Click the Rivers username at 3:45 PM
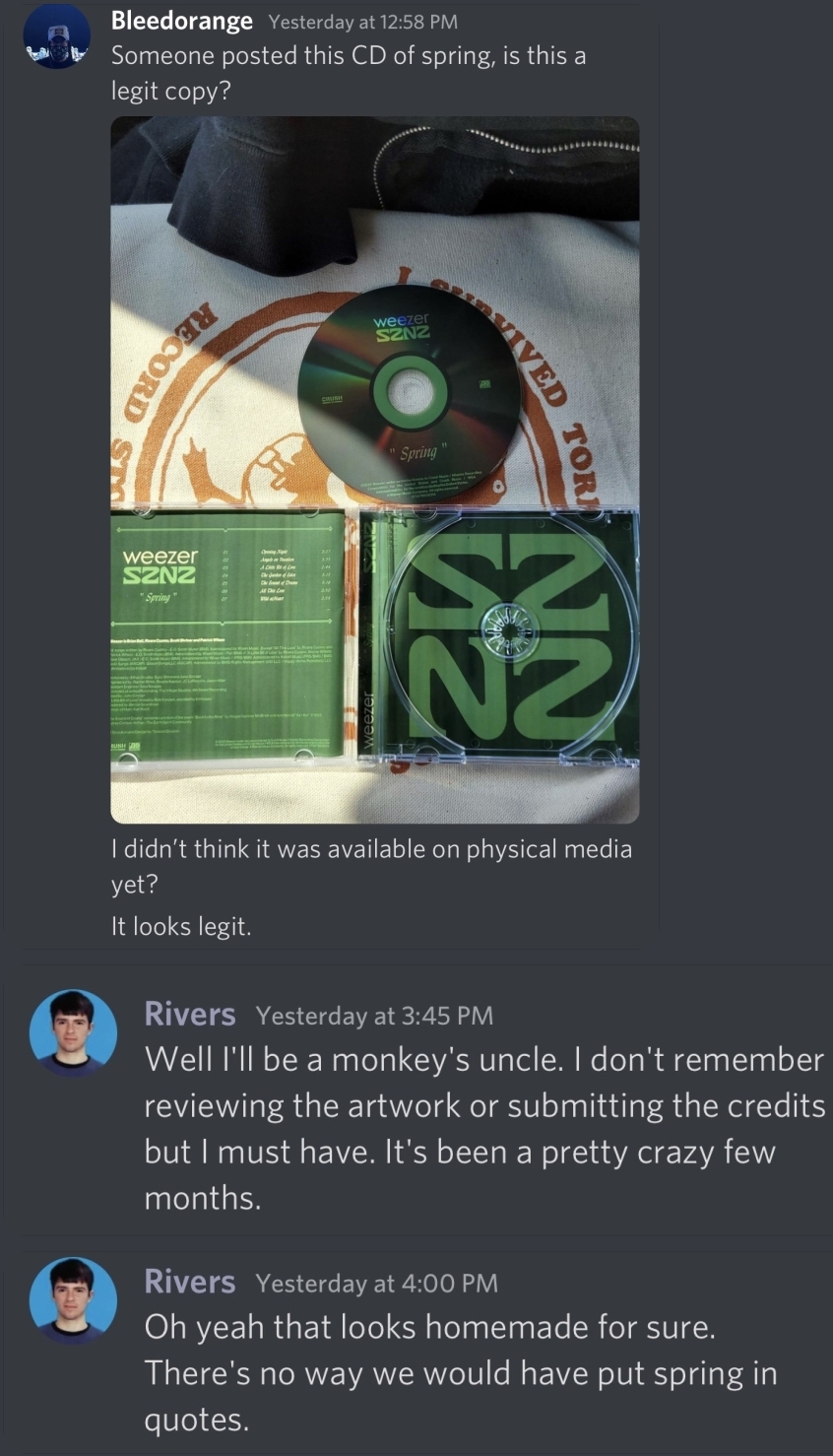The image size is (833, 1456). [190, 1014]
